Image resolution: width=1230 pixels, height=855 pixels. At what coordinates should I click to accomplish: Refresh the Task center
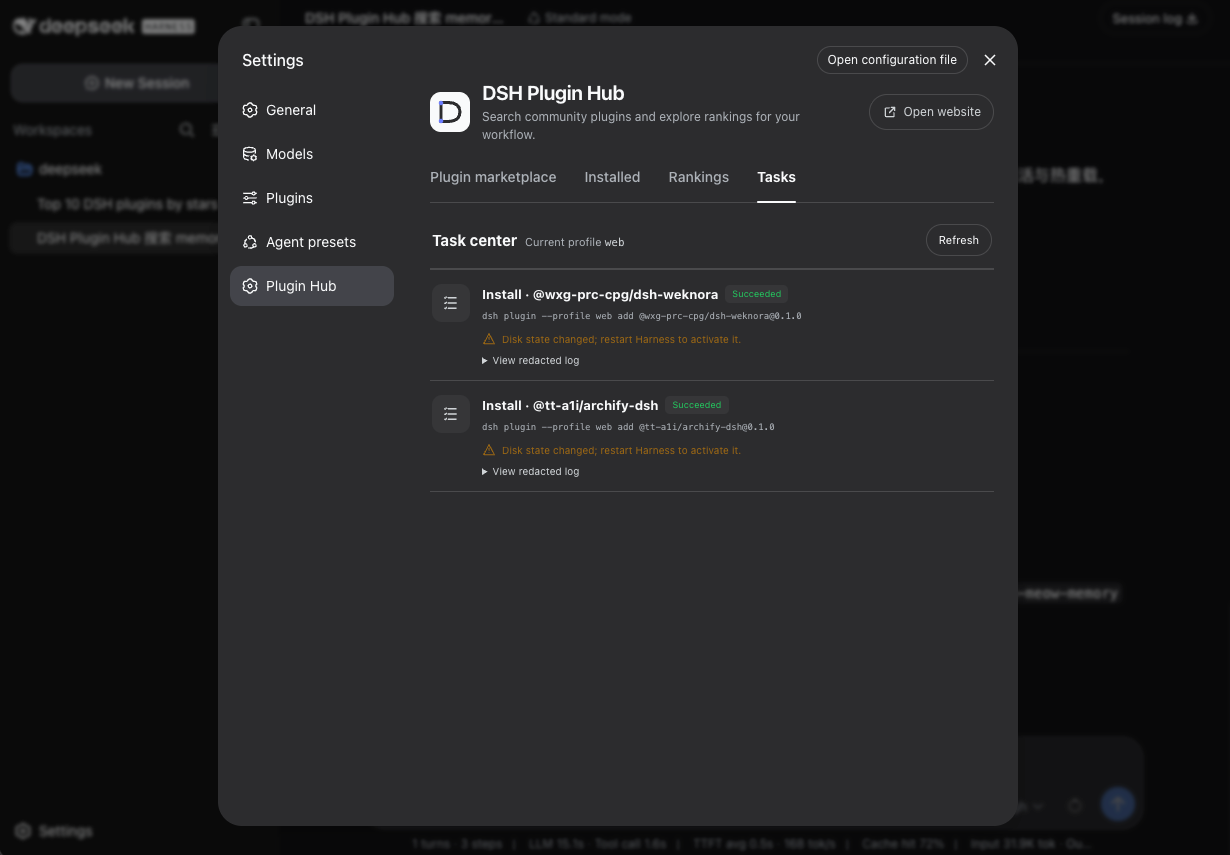pyautogui.click(x=958, y=240)
